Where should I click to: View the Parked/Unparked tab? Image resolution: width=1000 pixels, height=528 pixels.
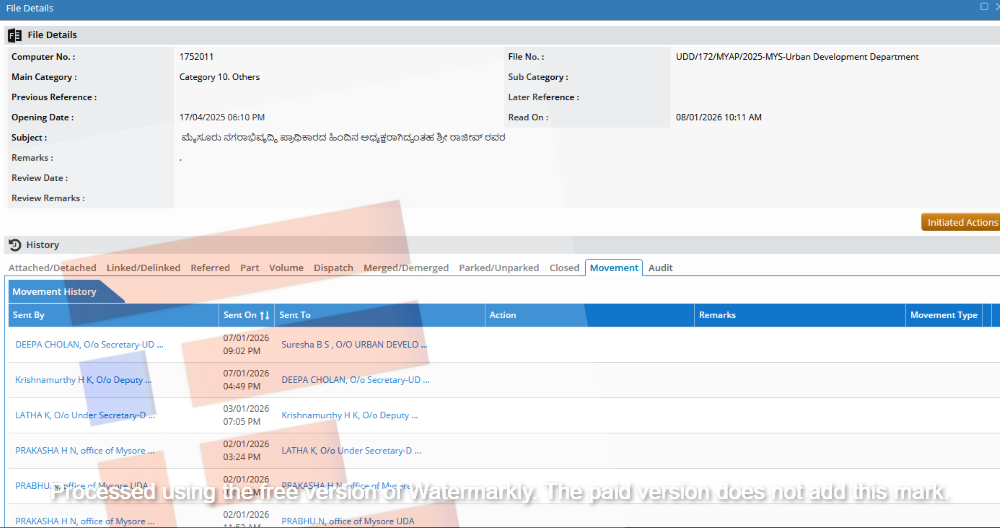[x=499, y=268]
